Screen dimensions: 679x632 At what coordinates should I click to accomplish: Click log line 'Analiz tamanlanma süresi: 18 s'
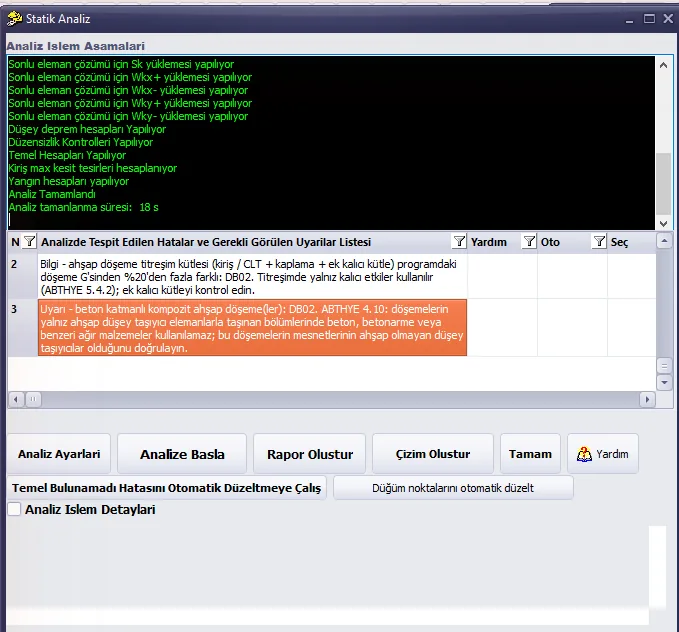coord(84,207)
